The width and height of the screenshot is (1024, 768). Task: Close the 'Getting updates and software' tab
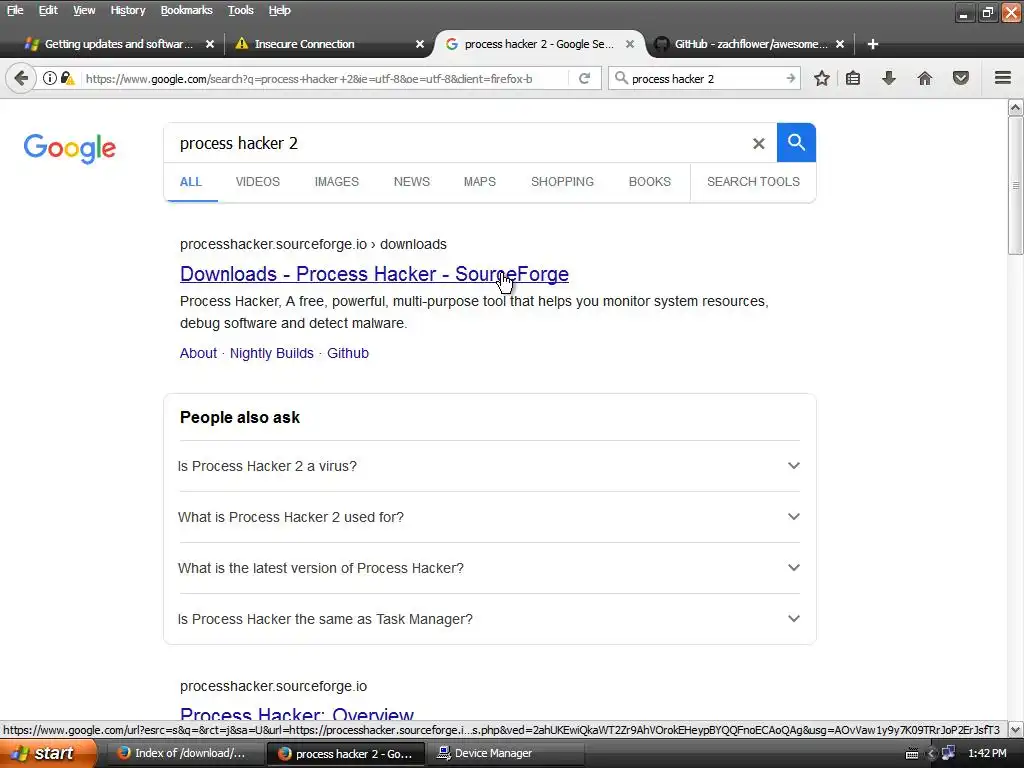tap(210, 44)
